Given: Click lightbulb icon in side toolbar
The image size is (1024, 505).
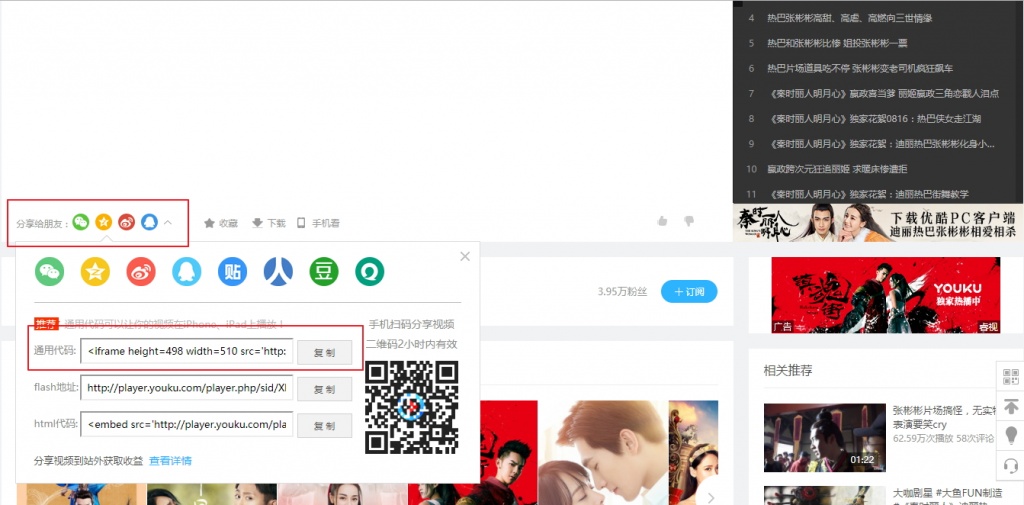Looking at the screenshot, I should click(x=1011, y=435).
